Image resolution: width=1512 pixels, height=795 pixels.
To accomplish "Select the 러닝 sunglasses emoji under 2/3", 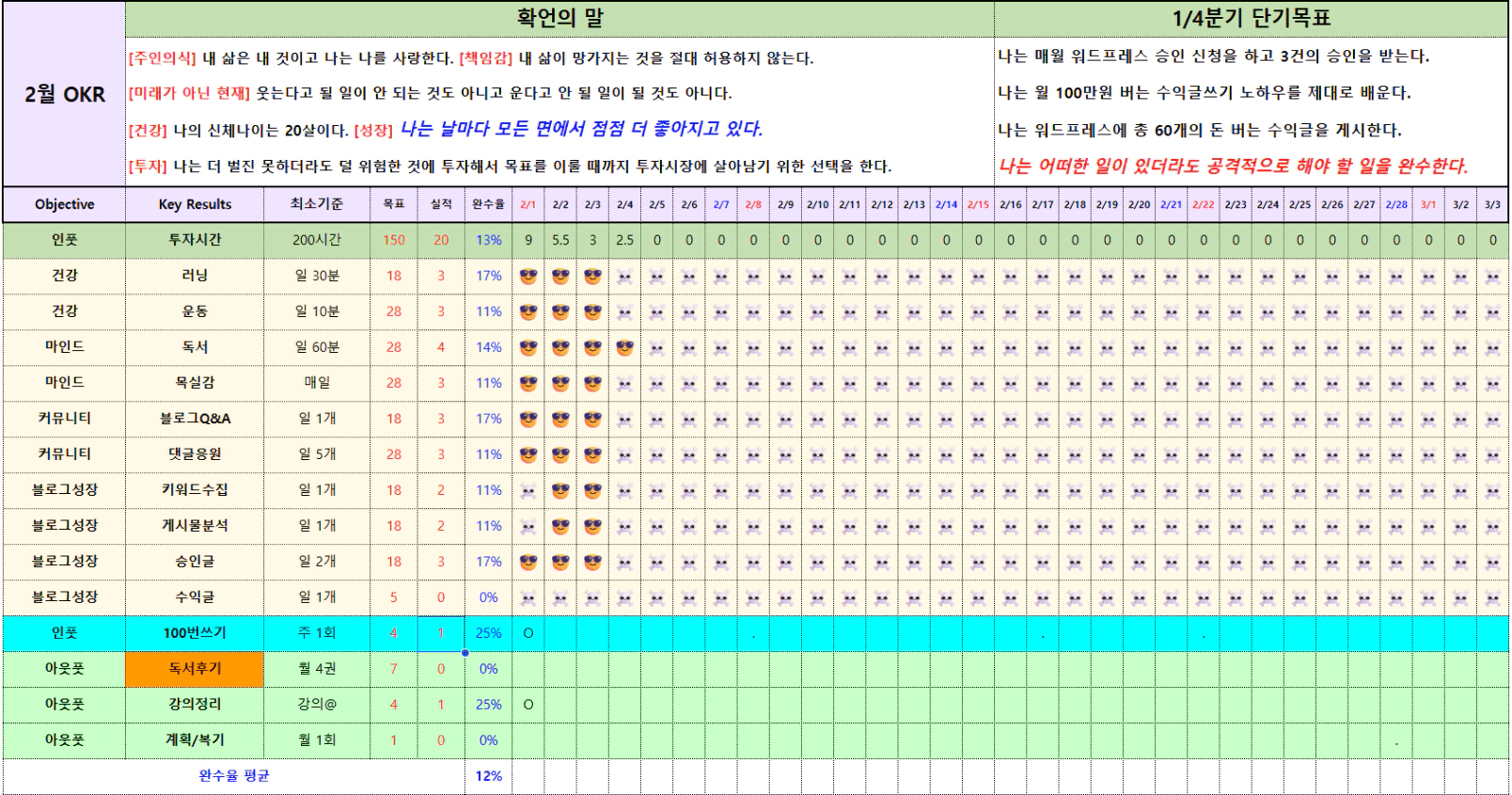I will pos(592,276).
